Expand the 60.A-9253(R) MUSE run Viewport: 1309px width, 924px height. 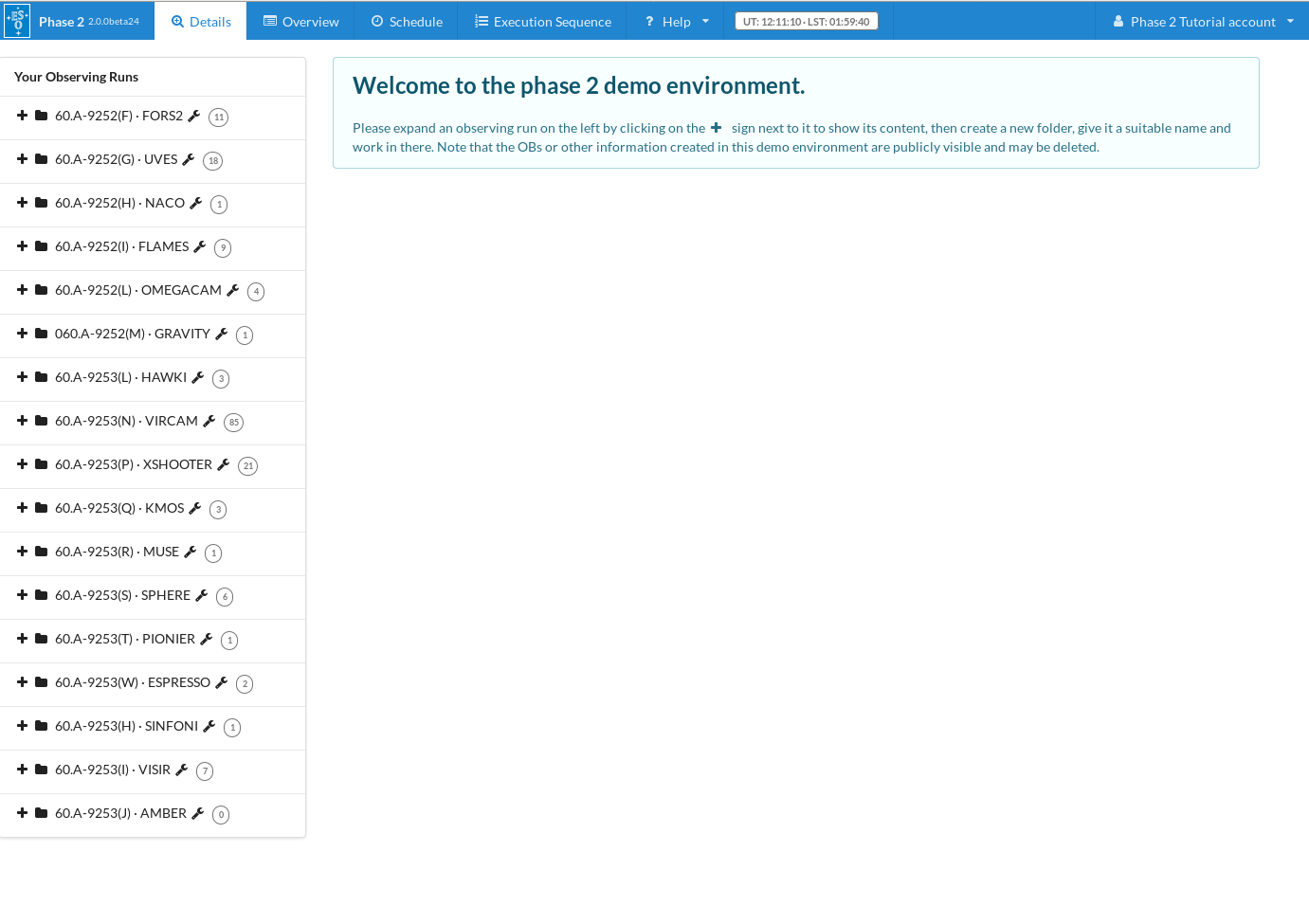tap(22, 552)
